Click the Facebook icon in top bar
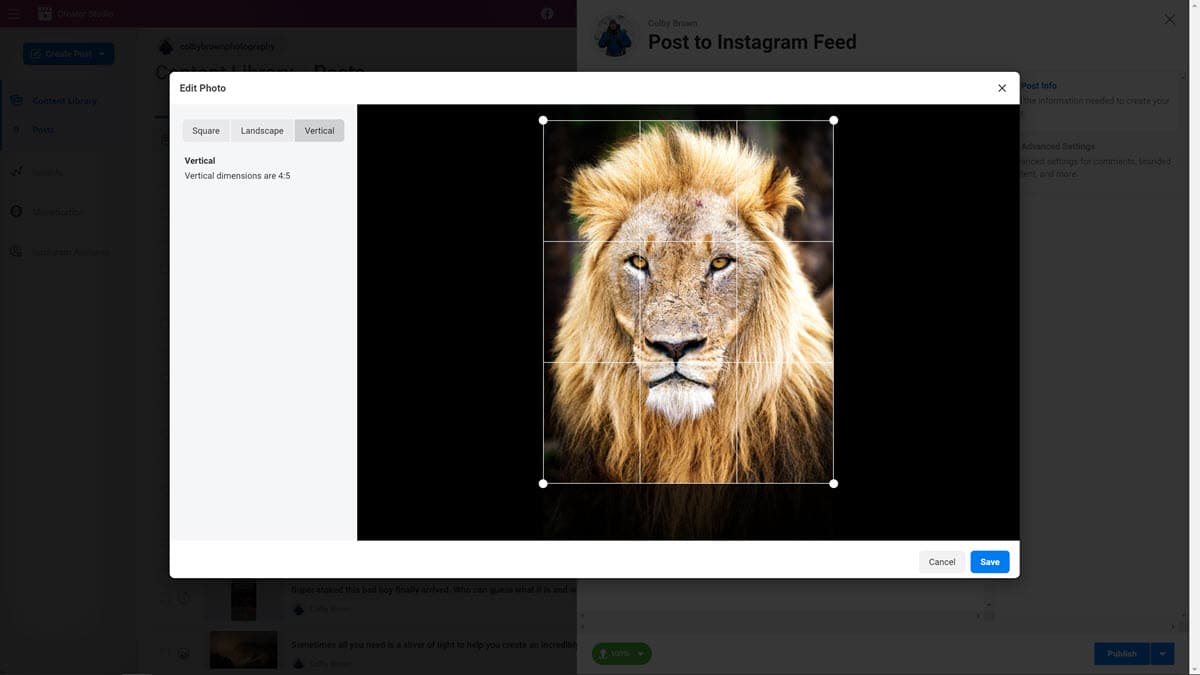 [547, 14]
